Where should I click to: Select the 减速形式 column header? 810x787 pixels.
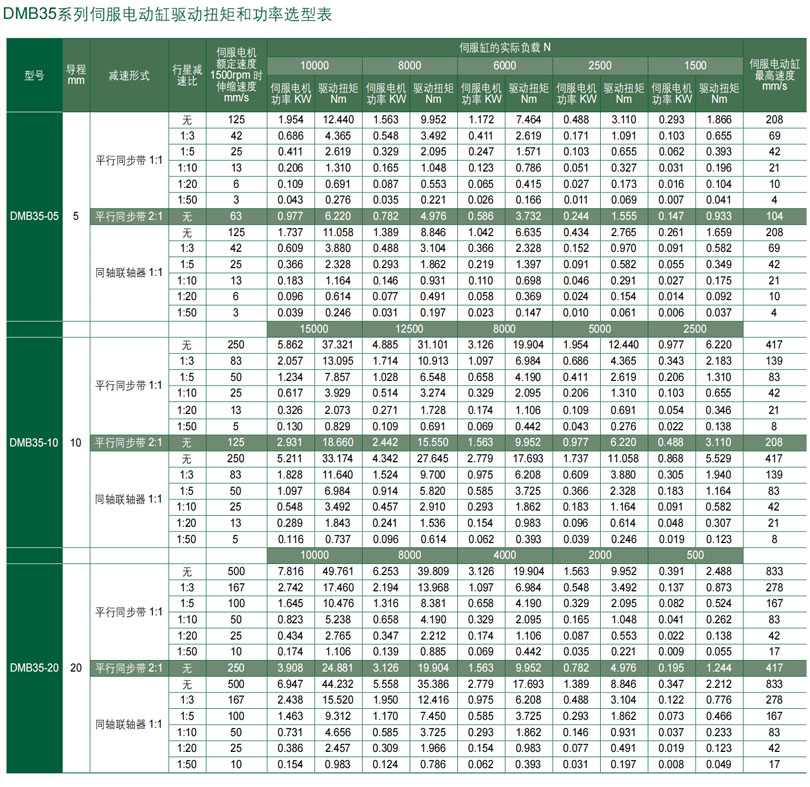(129, 76)
